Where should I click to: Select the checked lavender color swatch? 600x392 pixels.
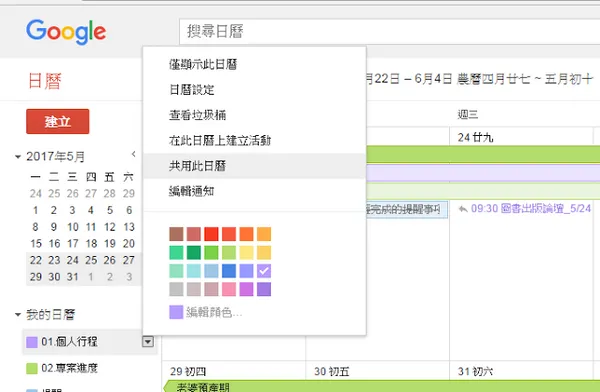(x=264, y=271)
